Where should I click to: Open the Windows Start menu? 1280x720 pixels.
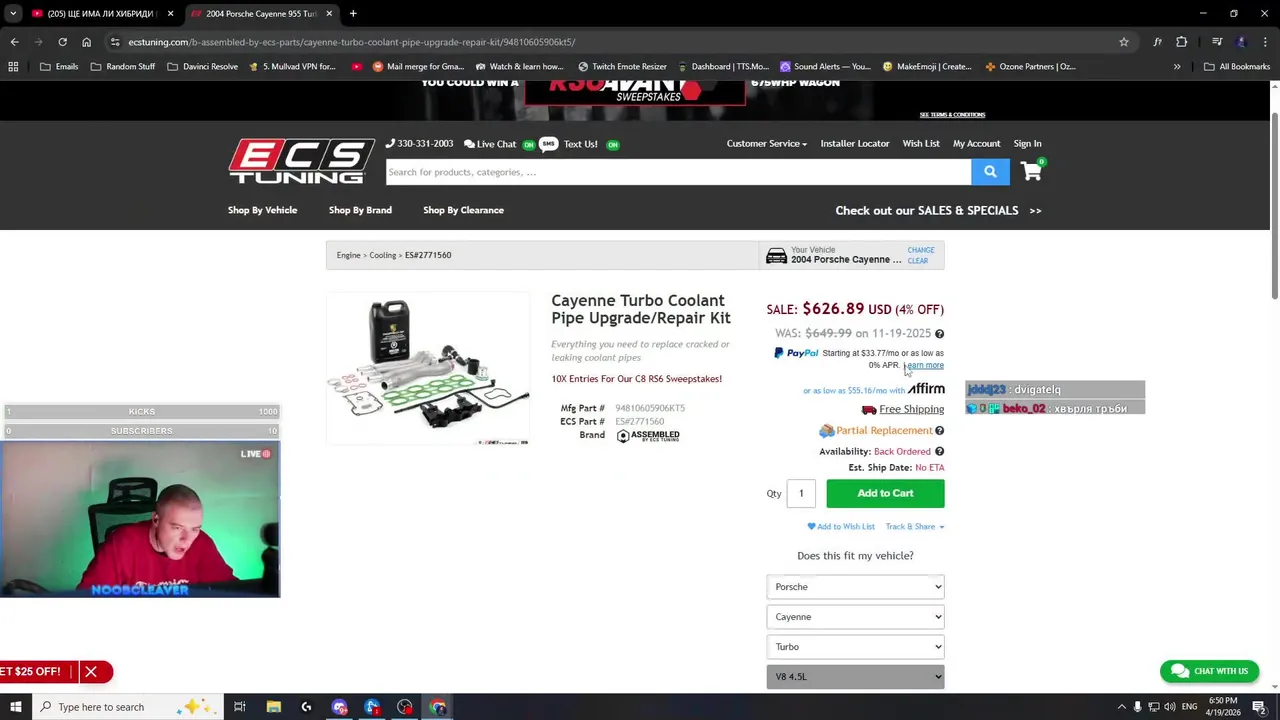pos(15,707)
